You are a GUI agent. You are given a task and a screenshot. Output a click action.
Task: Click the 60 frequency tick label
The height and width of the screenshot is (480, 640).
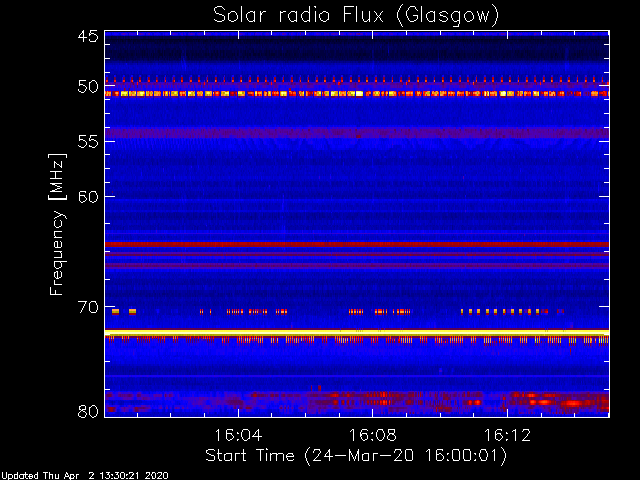(88, 197)
